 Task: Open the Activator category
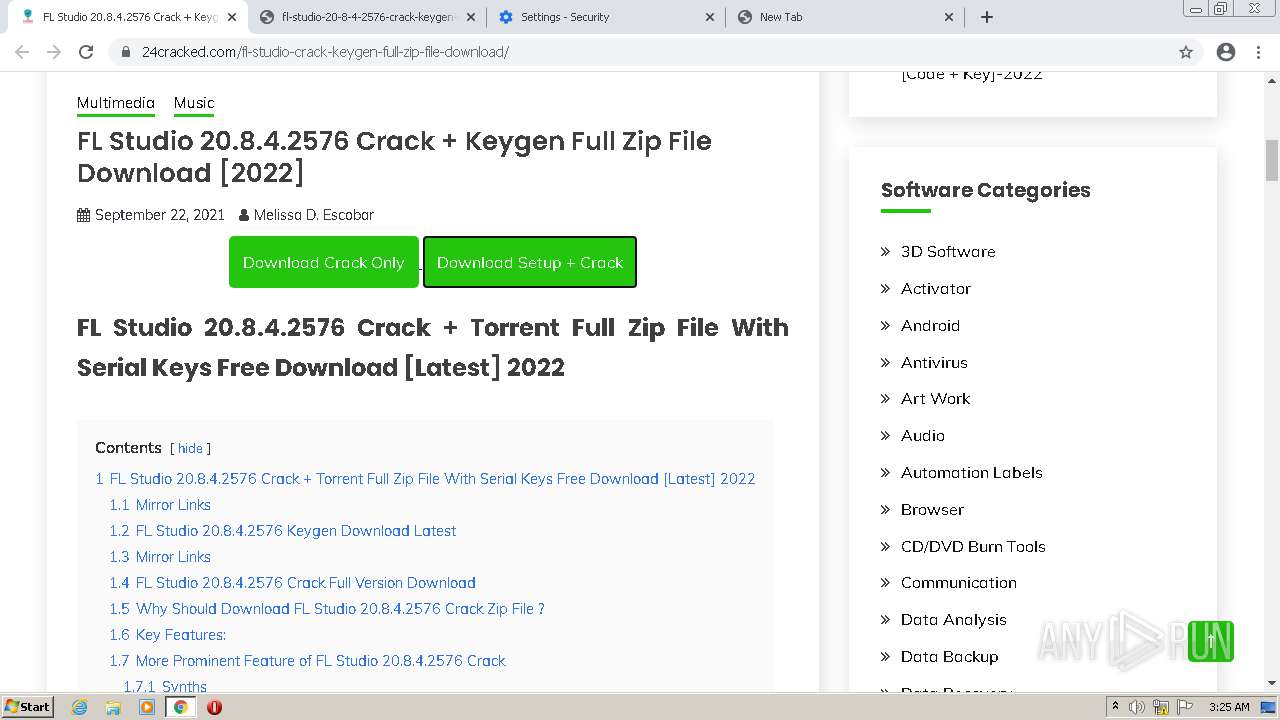936,289
